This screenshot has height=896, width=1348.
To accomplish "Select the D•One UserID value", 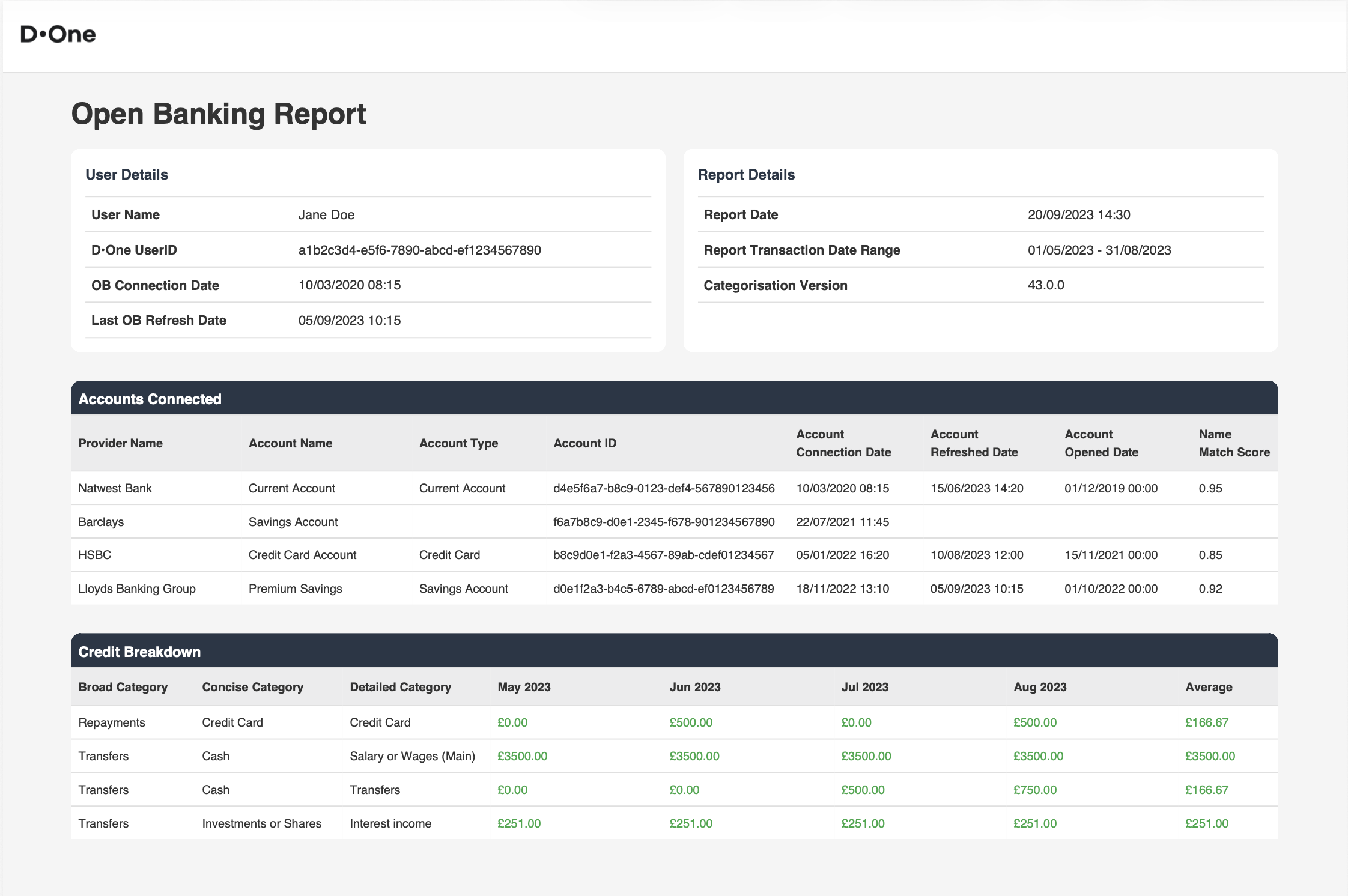I will coord(419,250).
